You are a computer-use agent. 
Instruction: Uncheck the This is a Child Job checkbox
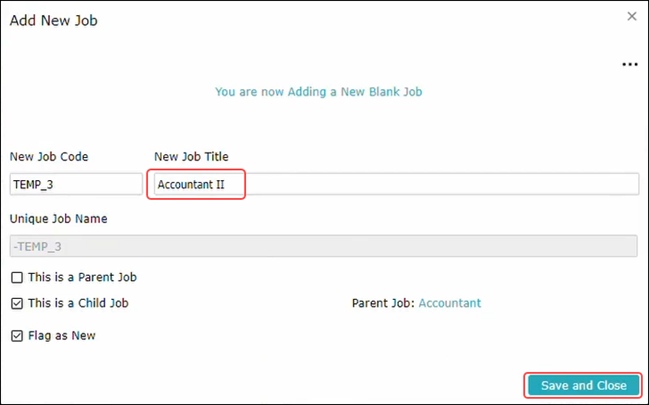coord(17,303)
